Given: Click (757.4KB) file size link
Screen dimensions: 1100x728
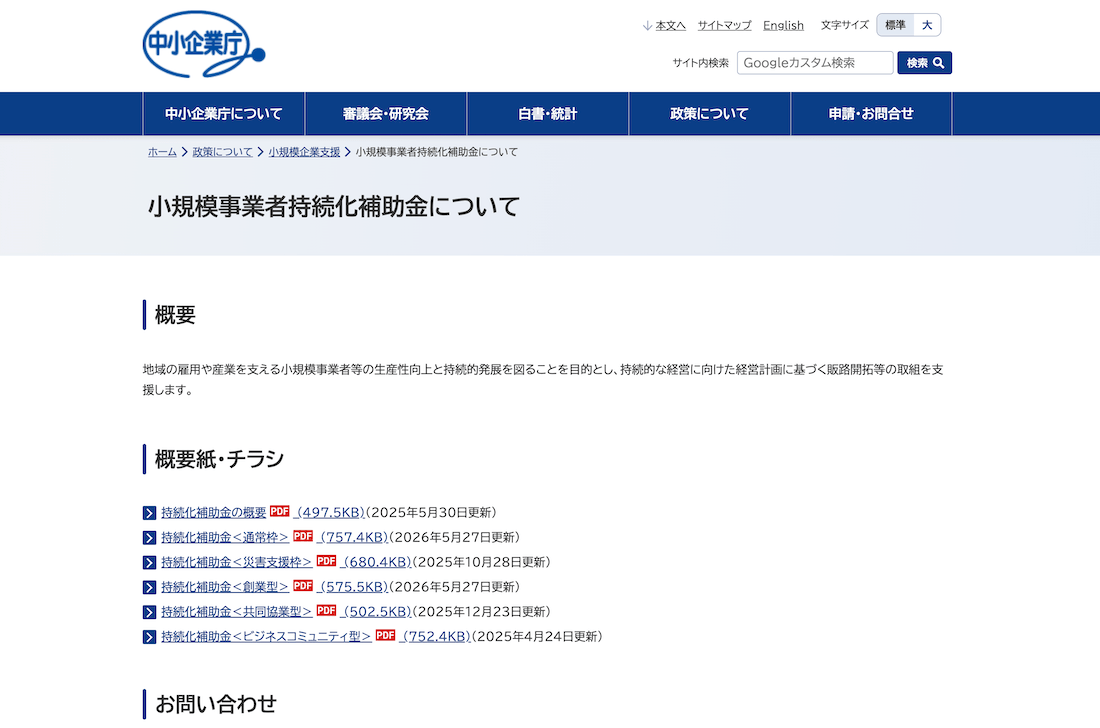Looking at the screenshot, I should coord(352,537).
